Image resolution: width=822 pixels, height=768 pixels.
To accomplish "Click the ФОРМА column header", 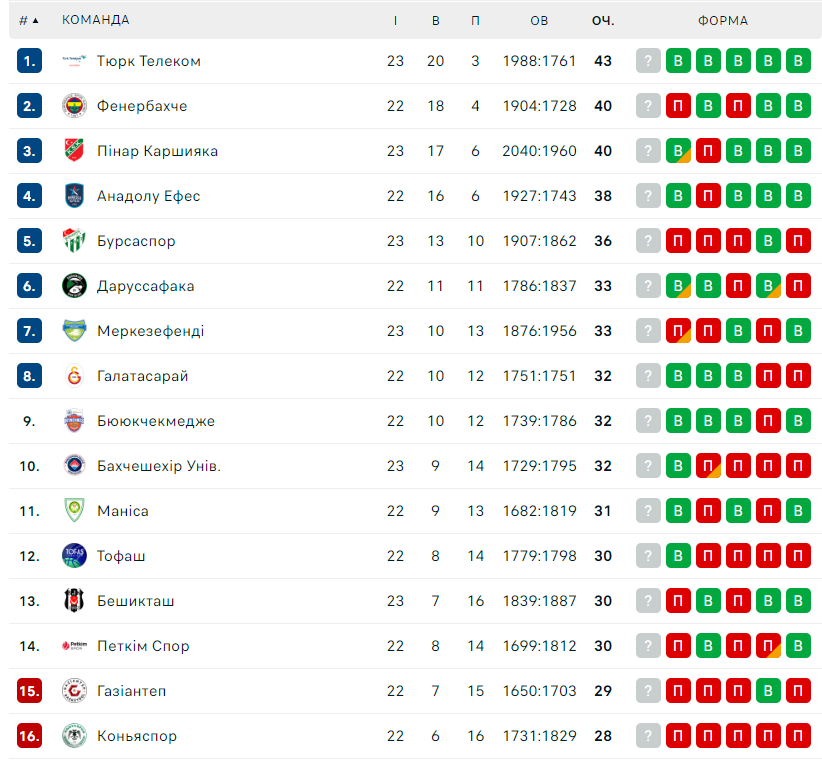I will 722,20.
